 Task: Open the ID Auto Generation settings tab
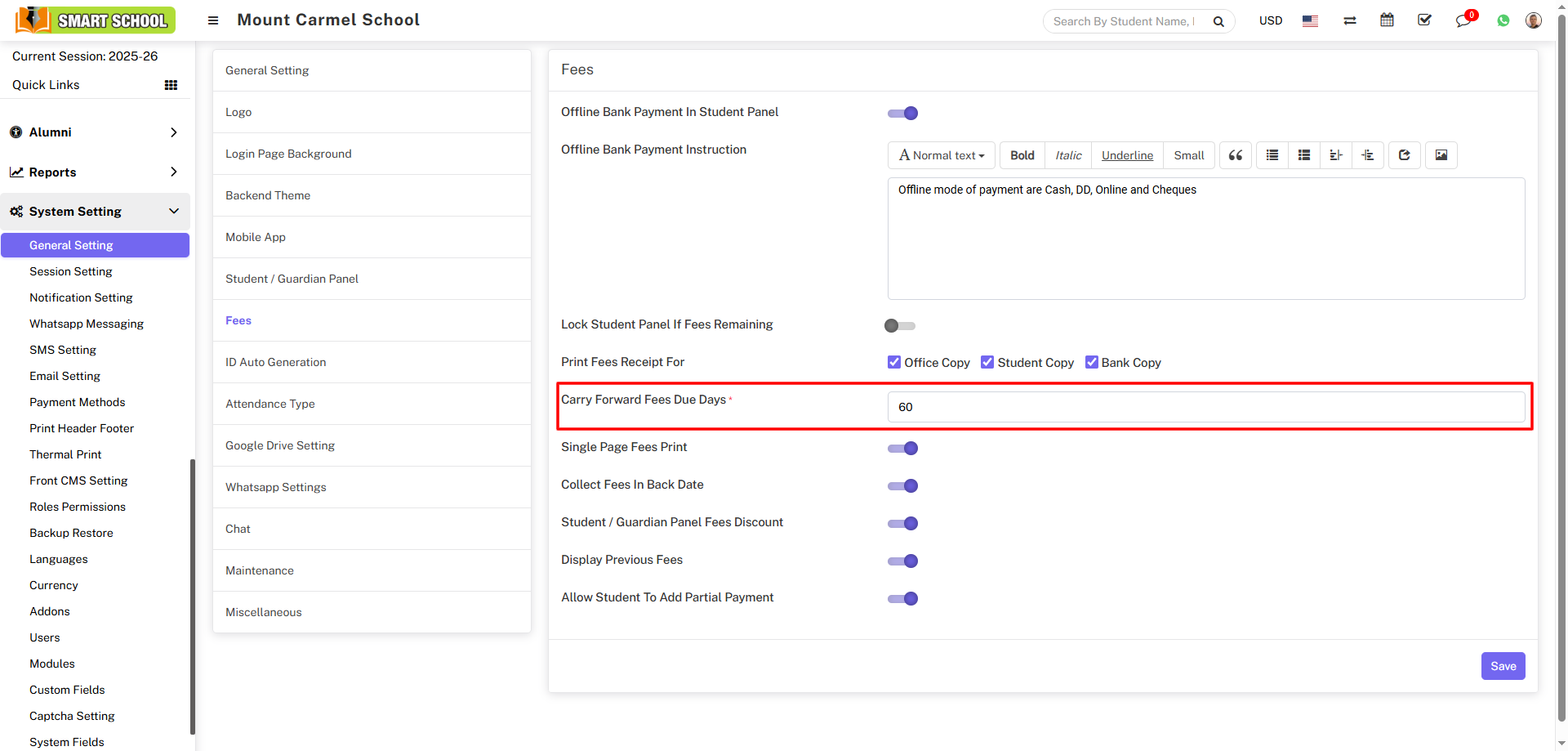(275, 362)
